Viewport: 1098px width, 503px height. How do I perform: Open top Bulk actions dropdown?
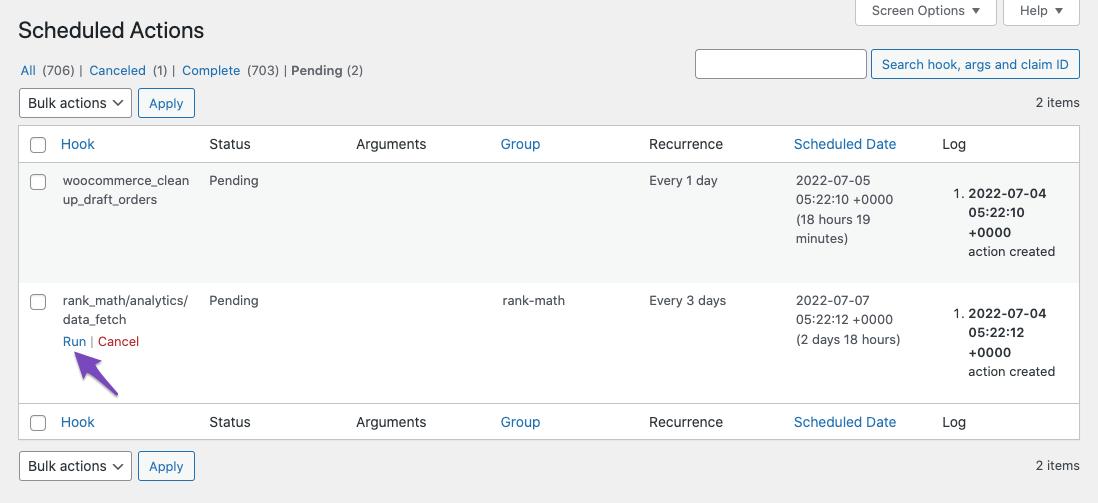75,103
